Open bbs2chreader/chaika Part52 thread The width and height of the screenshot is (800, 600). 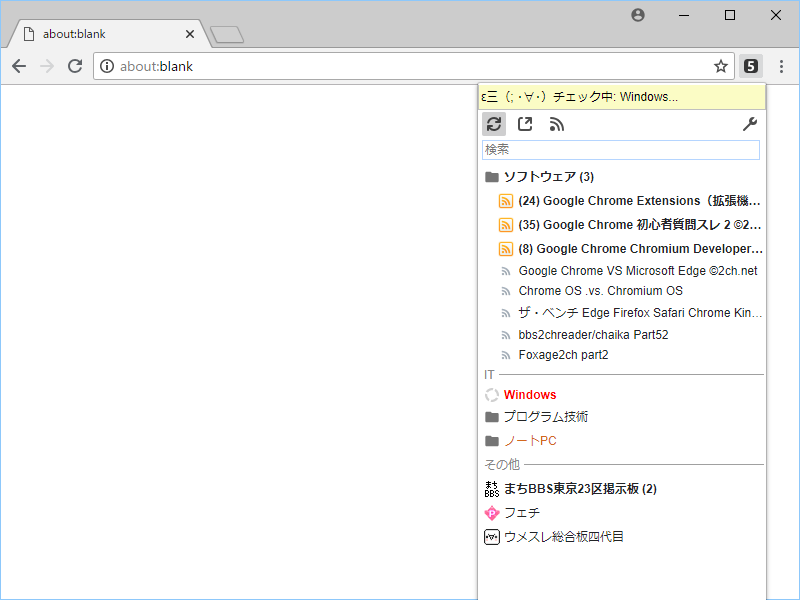593,335
